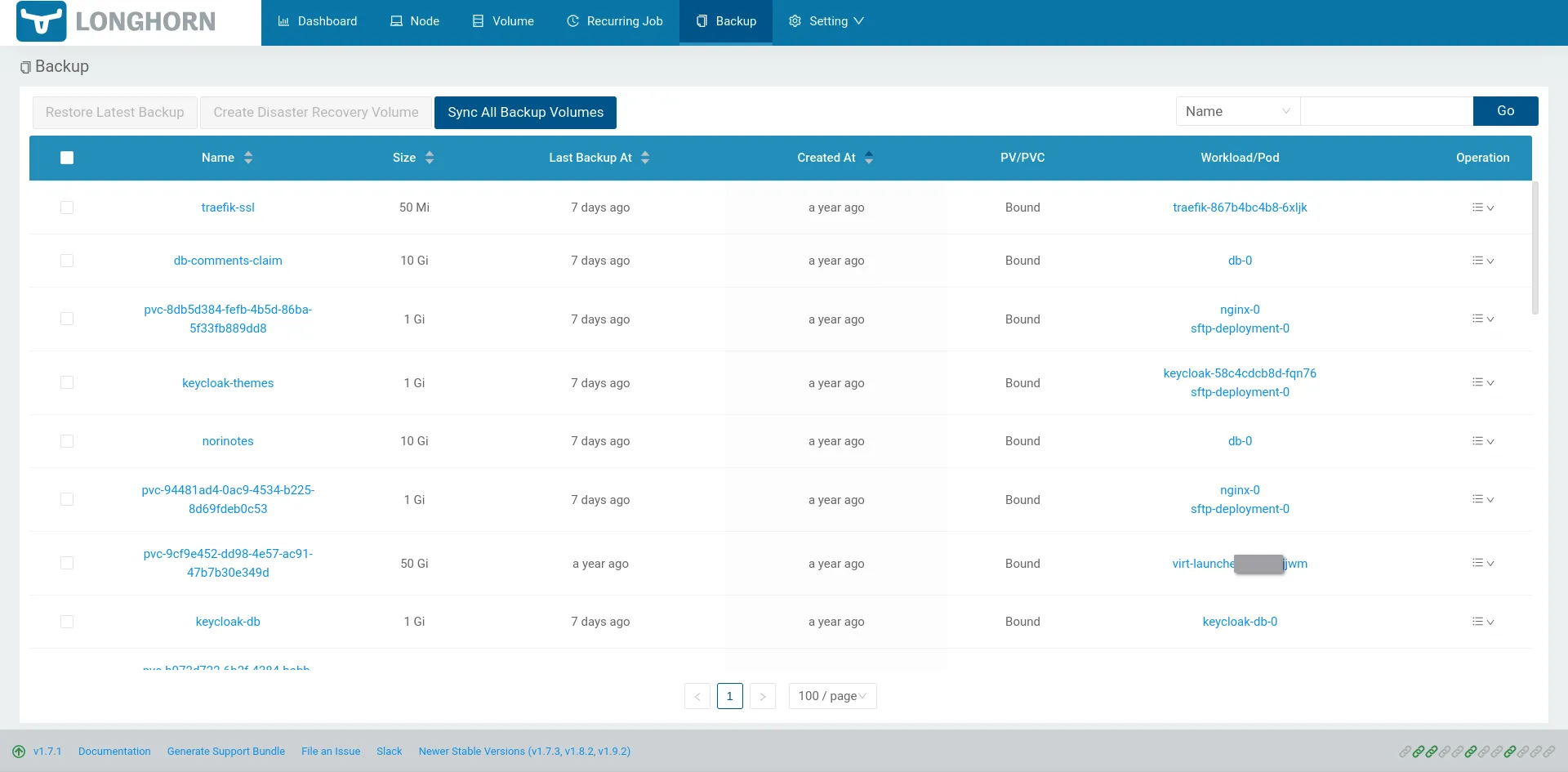Expand the 100 / page size dropdown
Viewport: 1568px width, 772px height.
pos(832,696)
